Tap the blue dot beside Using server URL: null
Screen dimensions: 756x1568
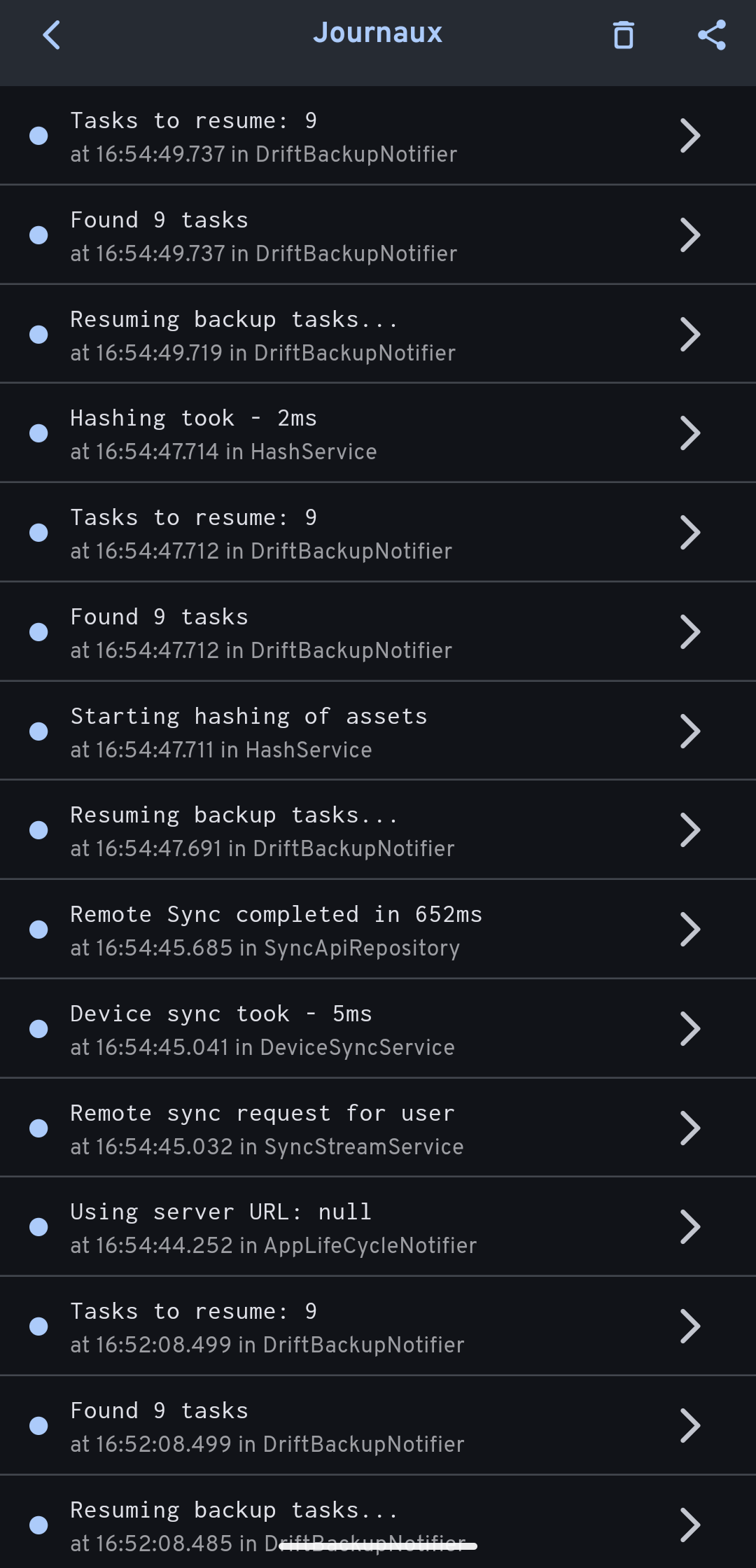click(38, 1227)
